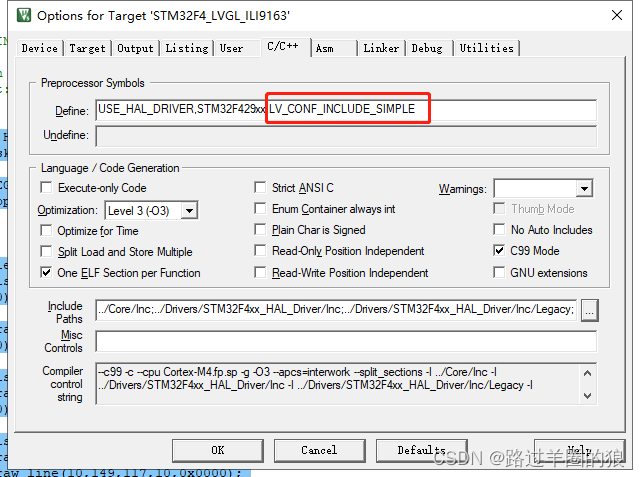
Task: Confirm settings with OK button
Action: click(x=218, y=450)
